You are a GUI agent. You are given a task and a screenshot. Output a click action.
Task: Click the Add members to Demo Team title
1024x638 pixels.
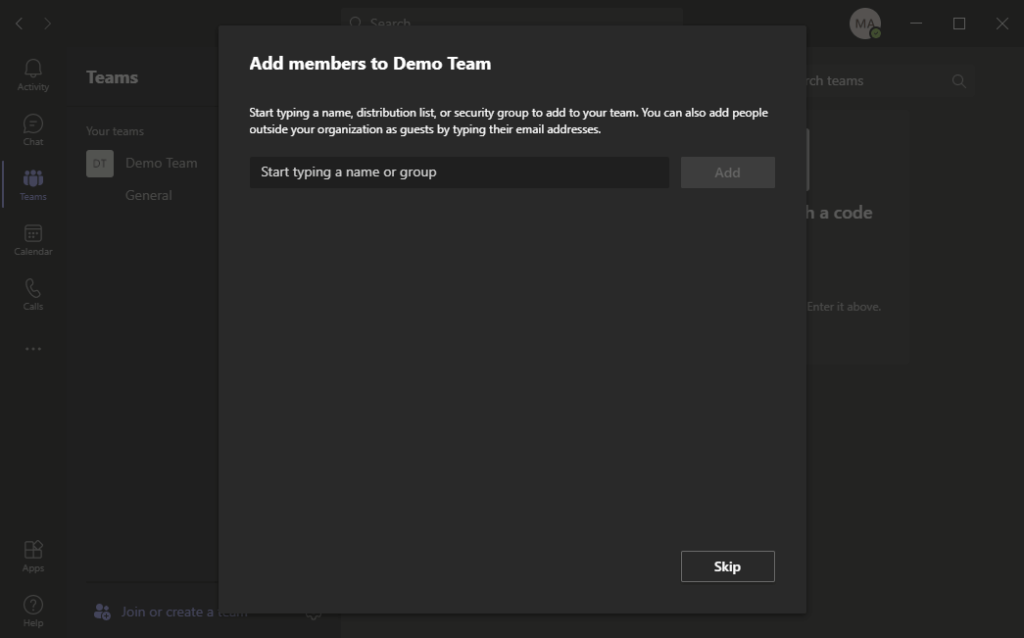pyautogui.click(x=370, y=63)
